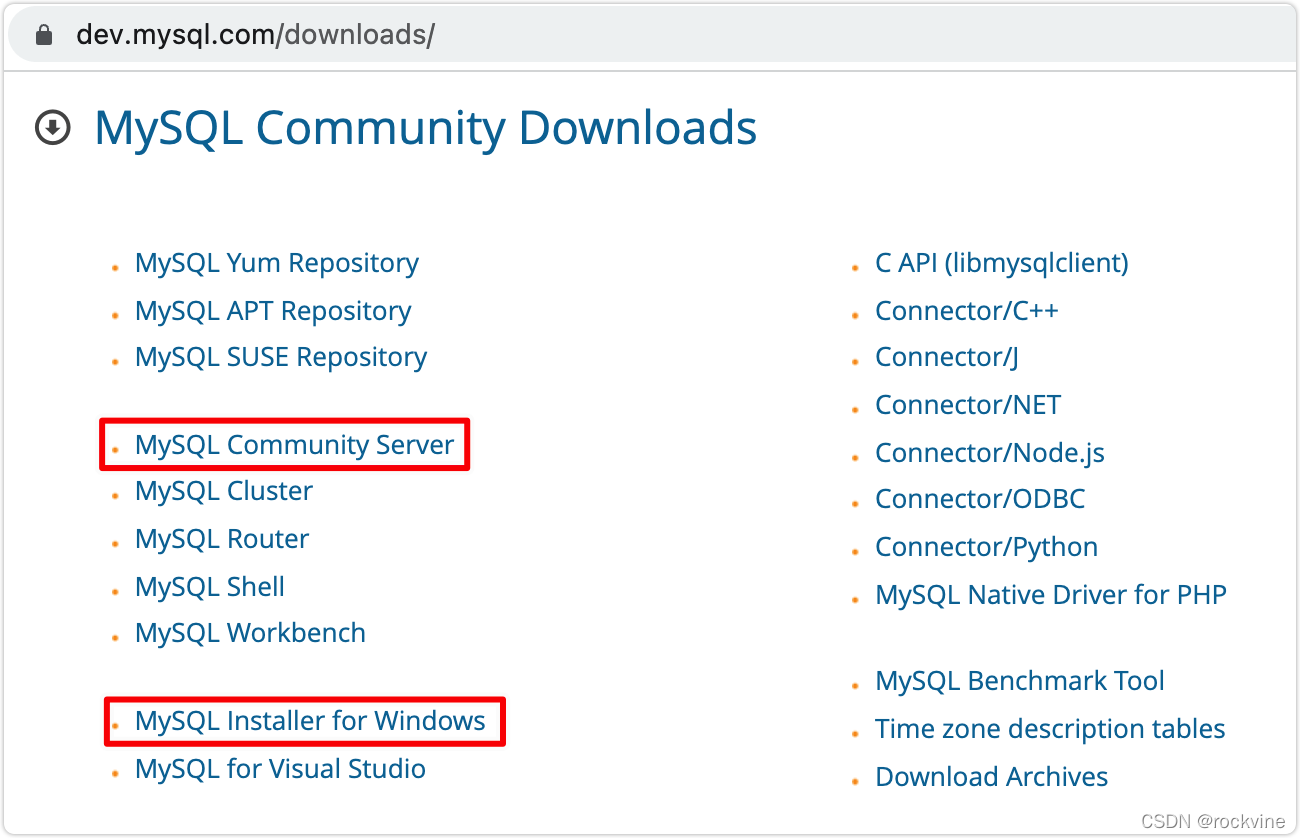The width and height of the screenshot is (1300, 838).
Task: Open Time zone description tables link
Action: click(1050, 729)
